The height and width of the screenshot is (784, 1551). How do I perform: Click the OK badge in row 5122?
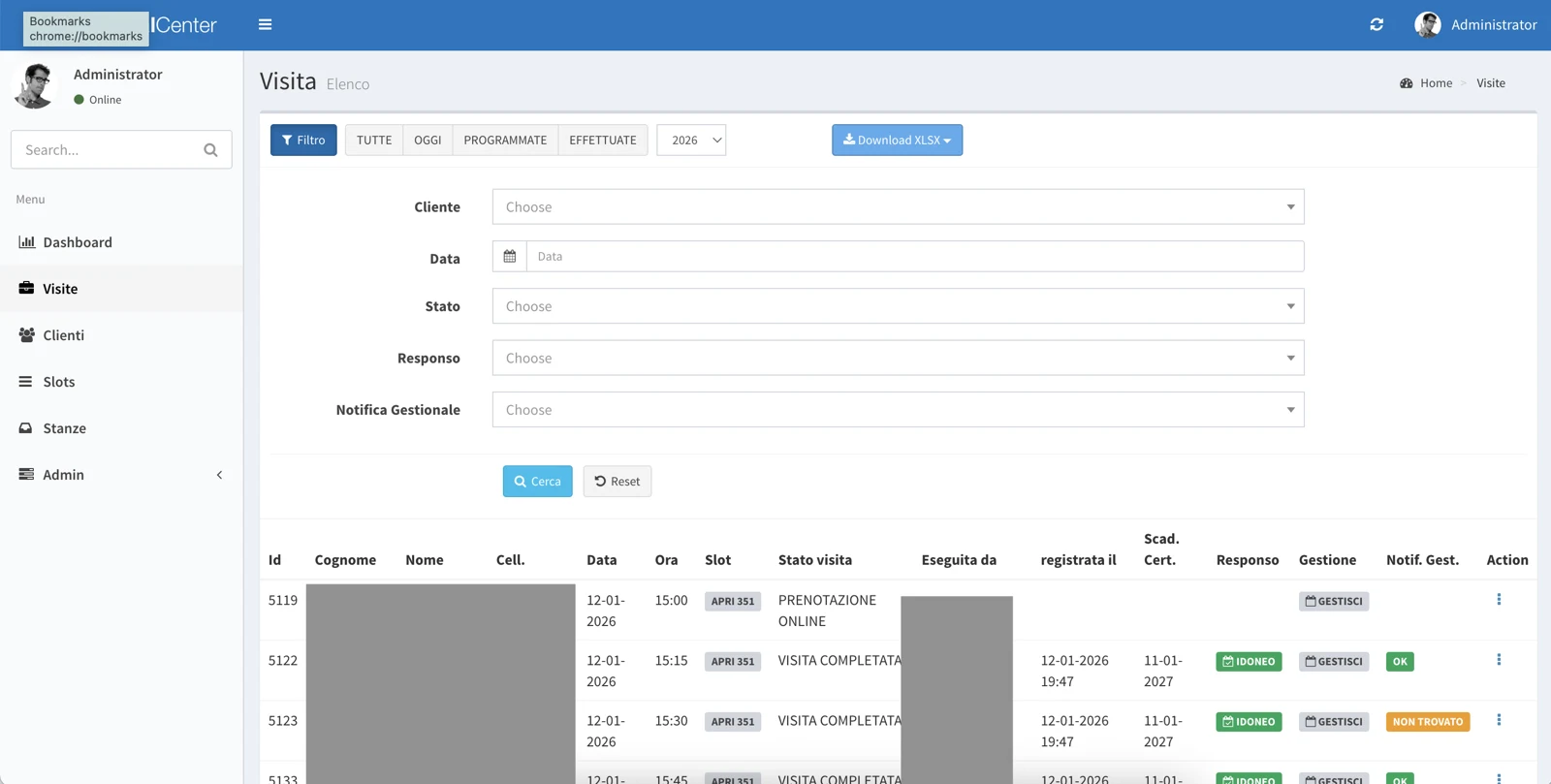tap(1400, 661)
